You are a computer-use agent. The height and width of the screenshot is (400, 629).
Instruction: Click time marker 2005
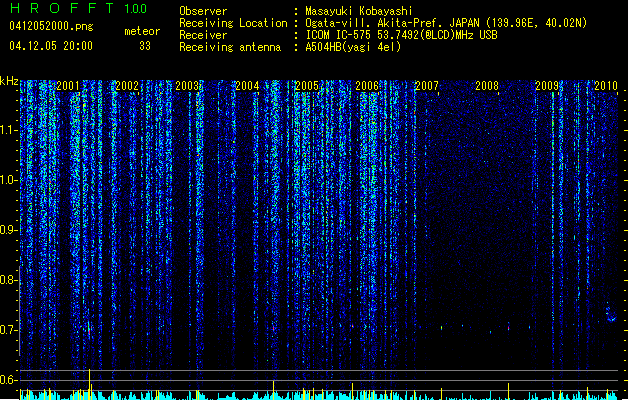click(x=307, y=86)
